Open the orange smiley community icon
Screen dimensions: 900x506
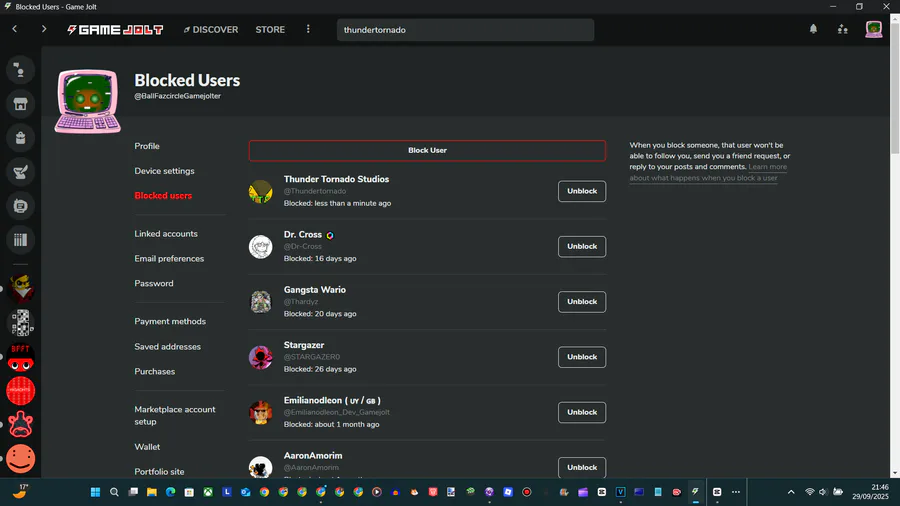21,458
